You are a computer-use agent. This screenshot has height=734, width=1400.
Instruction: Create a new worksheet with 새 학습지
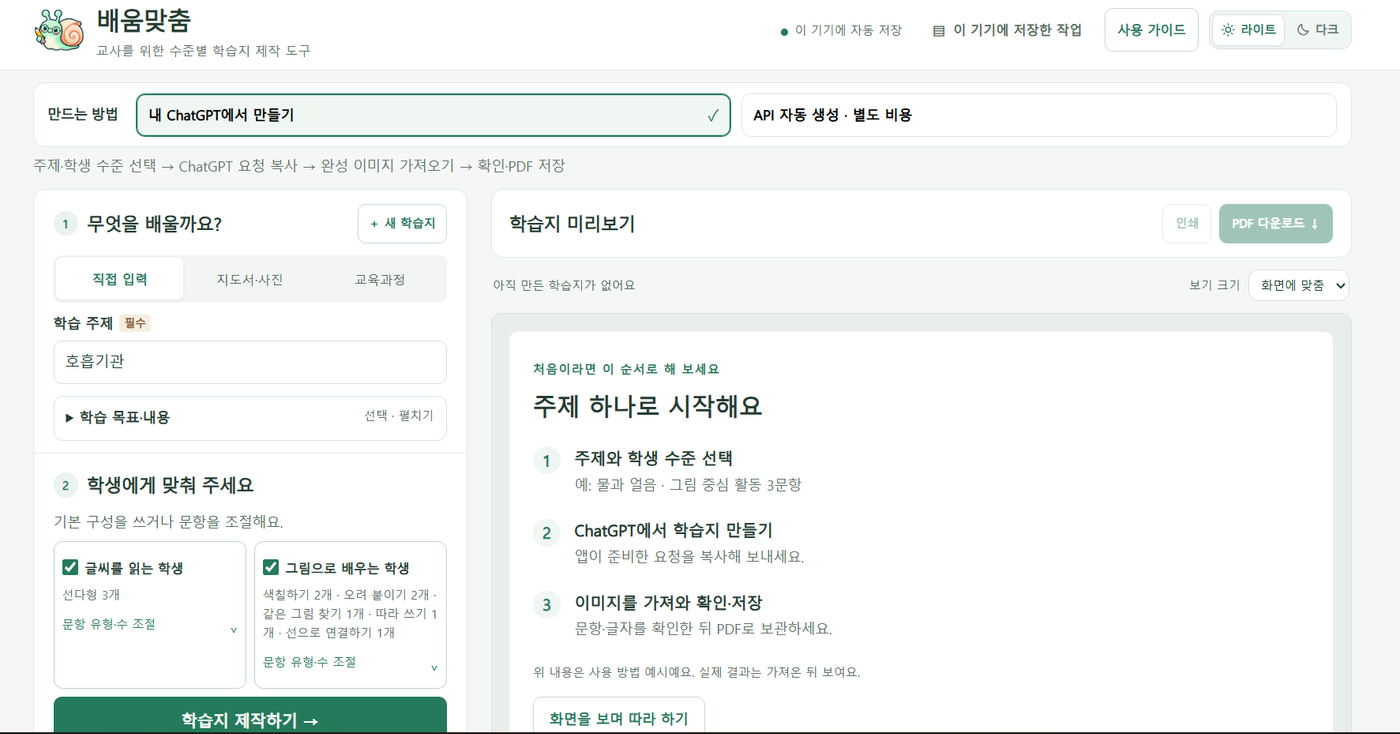coord(402,224)
